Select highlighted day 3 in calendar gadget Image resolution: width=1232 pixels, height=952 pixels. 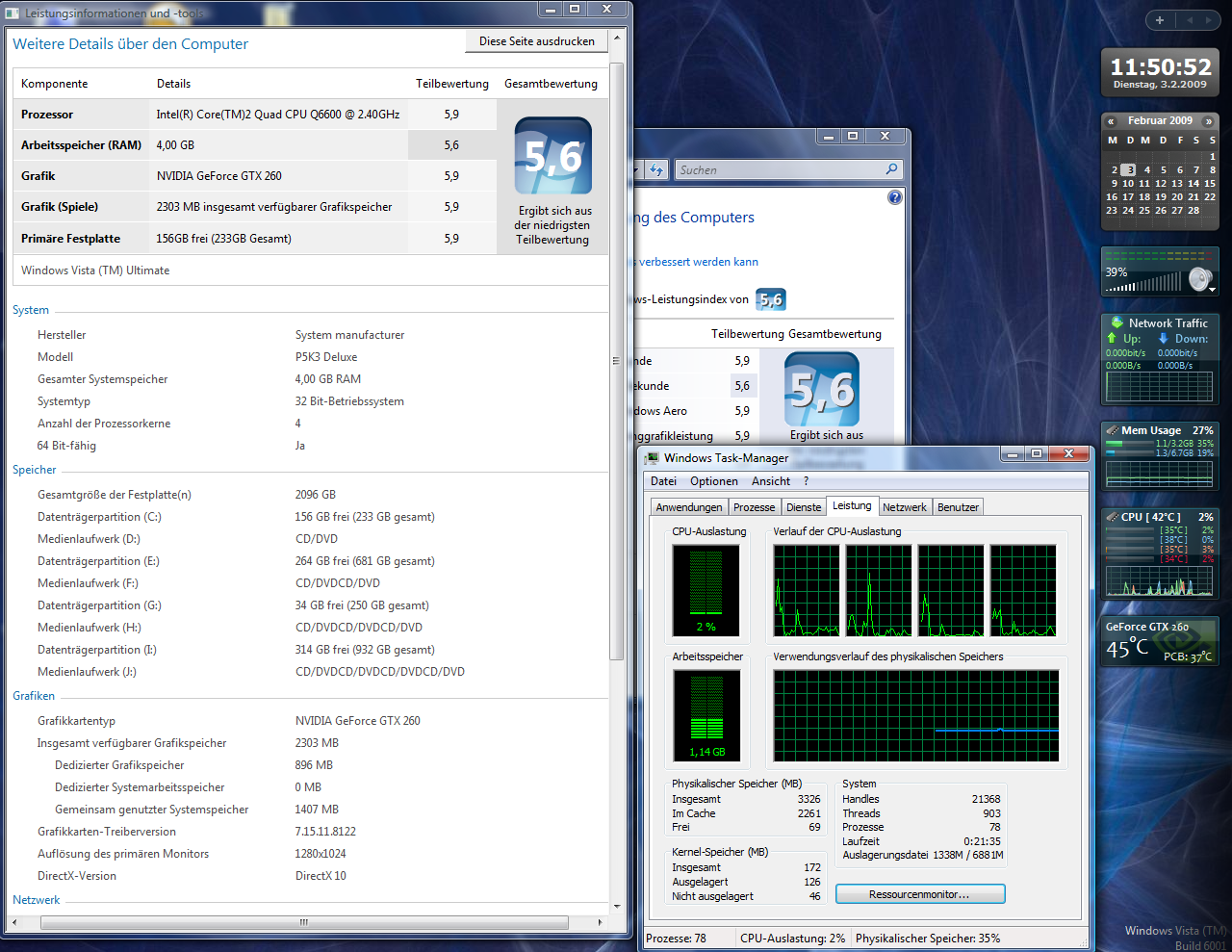(1130, 169)
